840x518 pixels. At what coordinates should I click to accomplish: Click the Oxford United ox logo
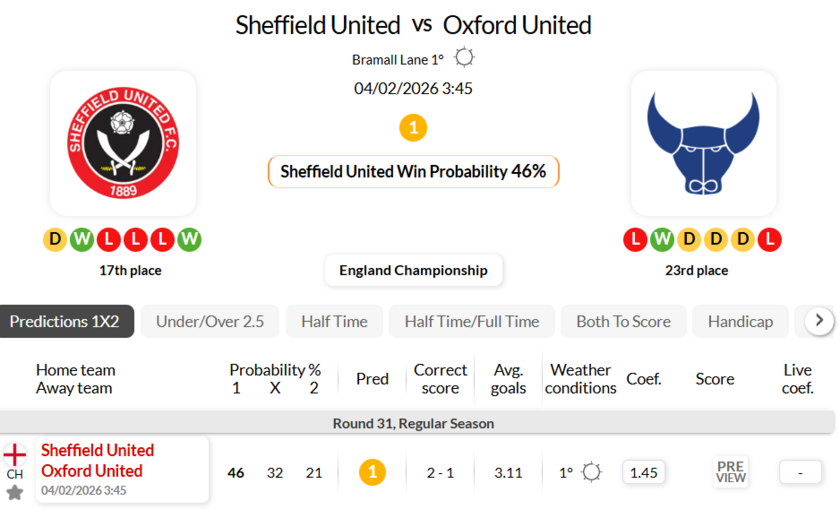click(703, 143)
